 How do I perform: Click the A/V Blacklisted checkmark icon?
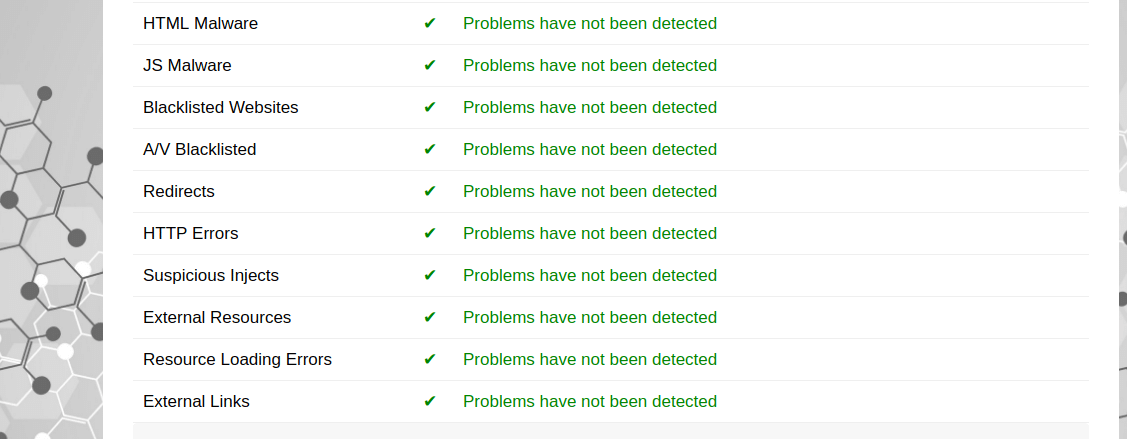pos(430,149)
